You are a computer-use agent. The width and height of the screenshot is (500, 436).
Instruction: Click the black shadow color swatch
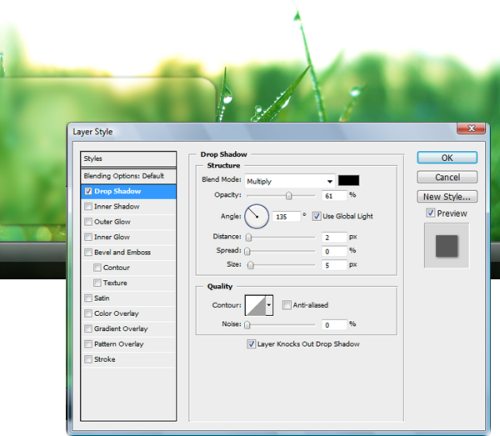pyautogui.click(x=349, y=180)
